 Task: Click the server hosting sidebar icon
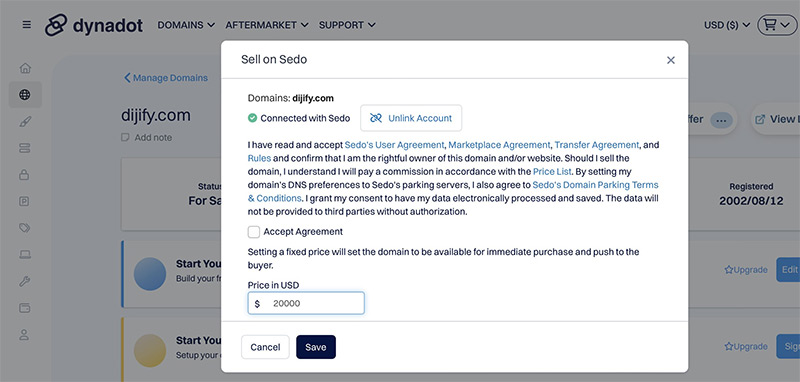(24, 148)
